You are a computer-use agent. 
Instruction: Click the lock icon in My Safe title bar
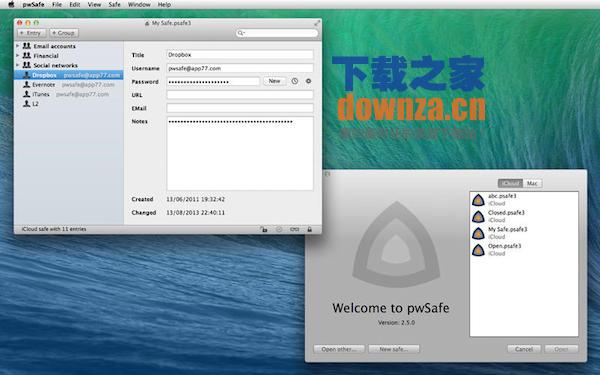pyautogui.click(x=147, y=23)
